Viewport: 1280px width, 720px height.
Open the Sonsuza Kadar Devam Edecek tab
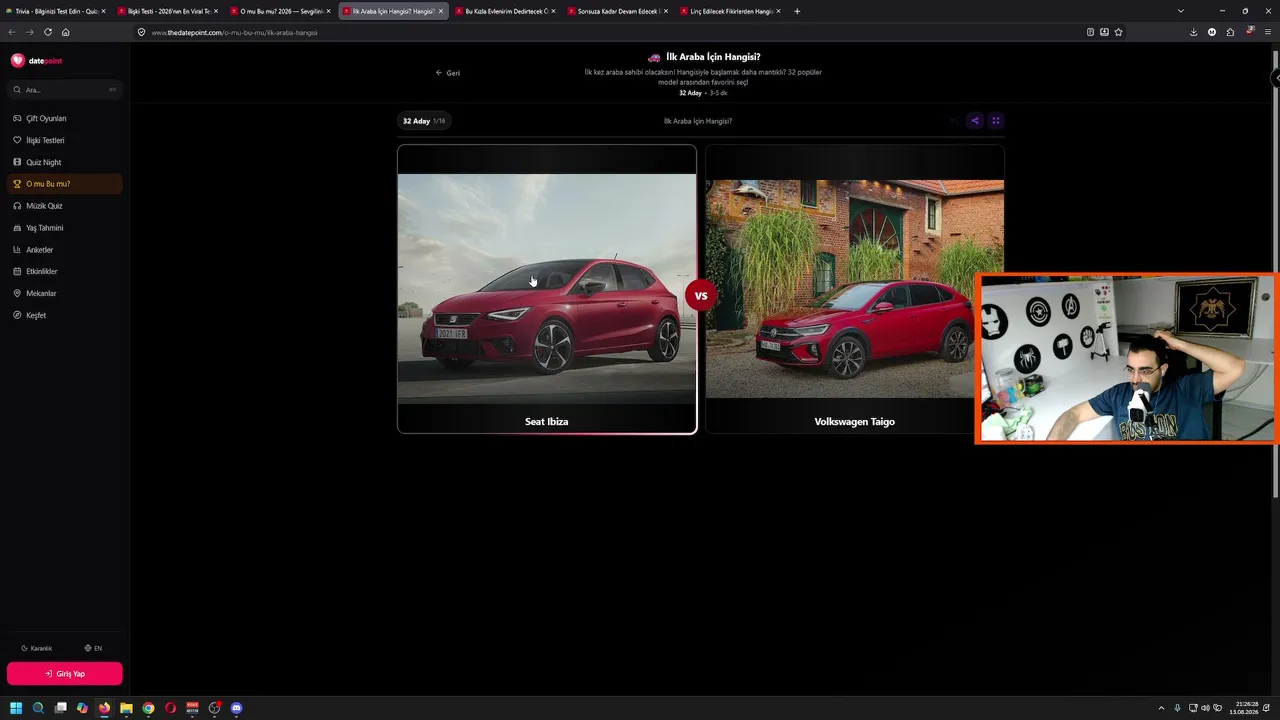(x=617, y=11)
